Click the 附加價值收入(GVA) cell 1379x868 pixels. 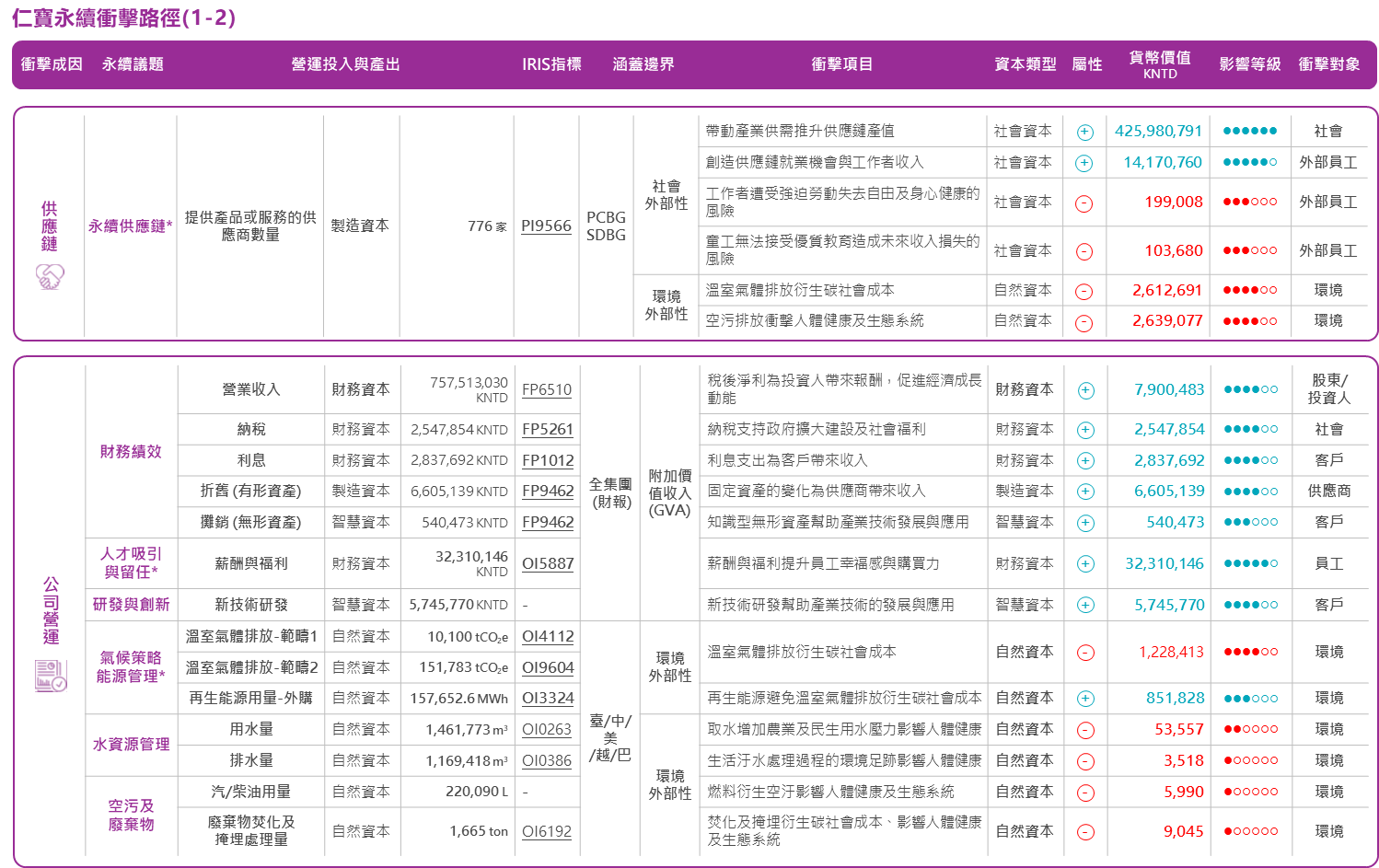click(669, 492)
